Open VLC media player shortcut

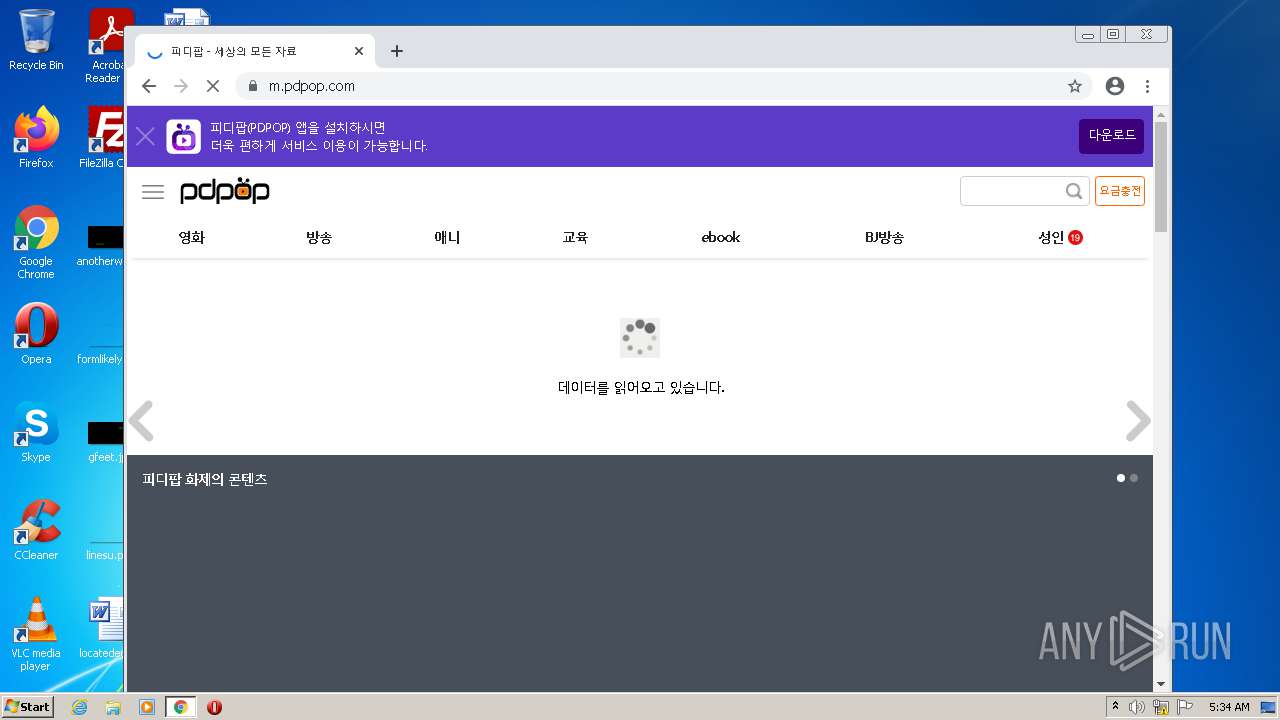pyautogui.click(x=36, y=634)
